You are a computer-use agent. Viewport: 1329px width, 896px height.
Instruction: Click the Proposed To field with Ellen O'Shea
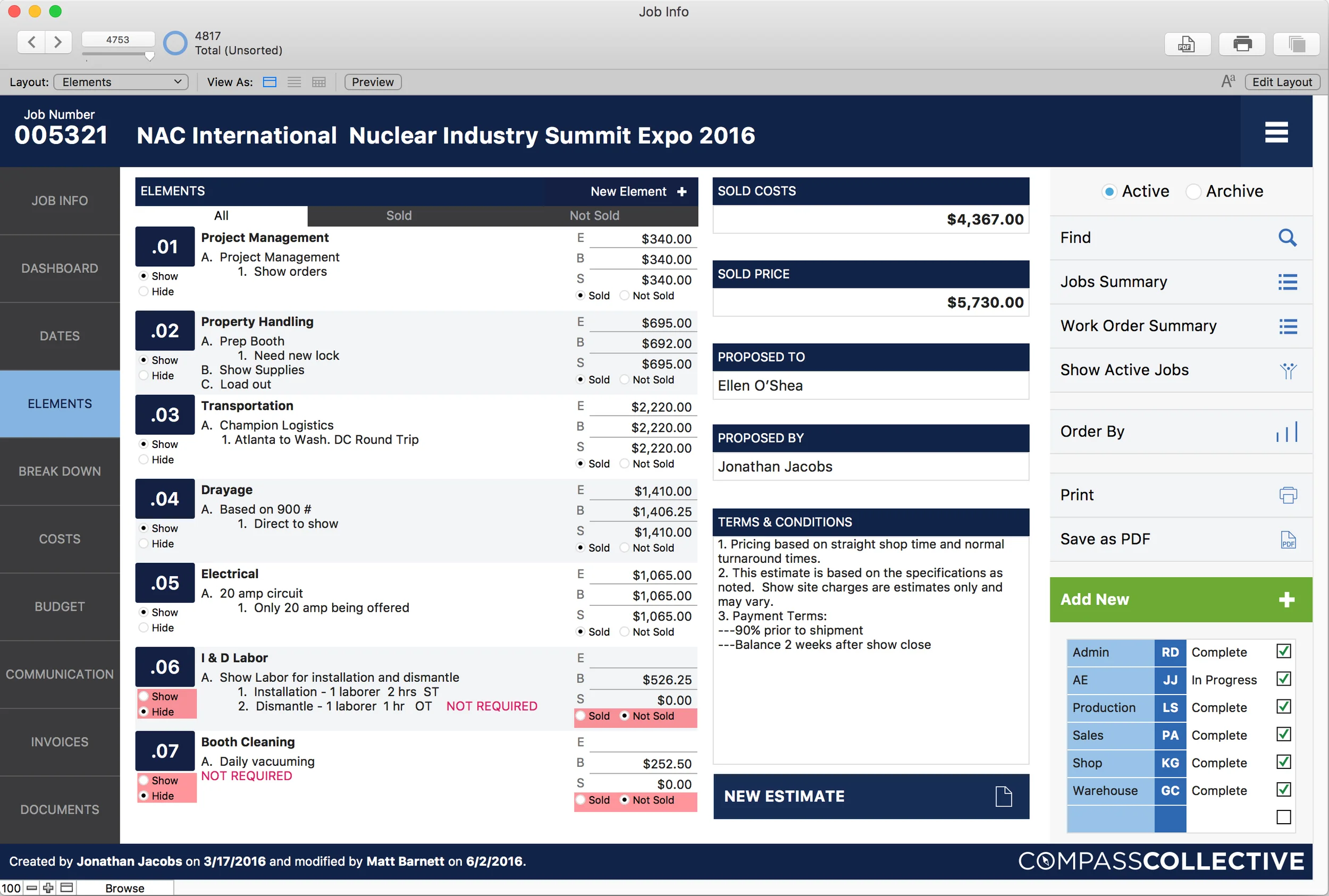(x=871, y=386)
